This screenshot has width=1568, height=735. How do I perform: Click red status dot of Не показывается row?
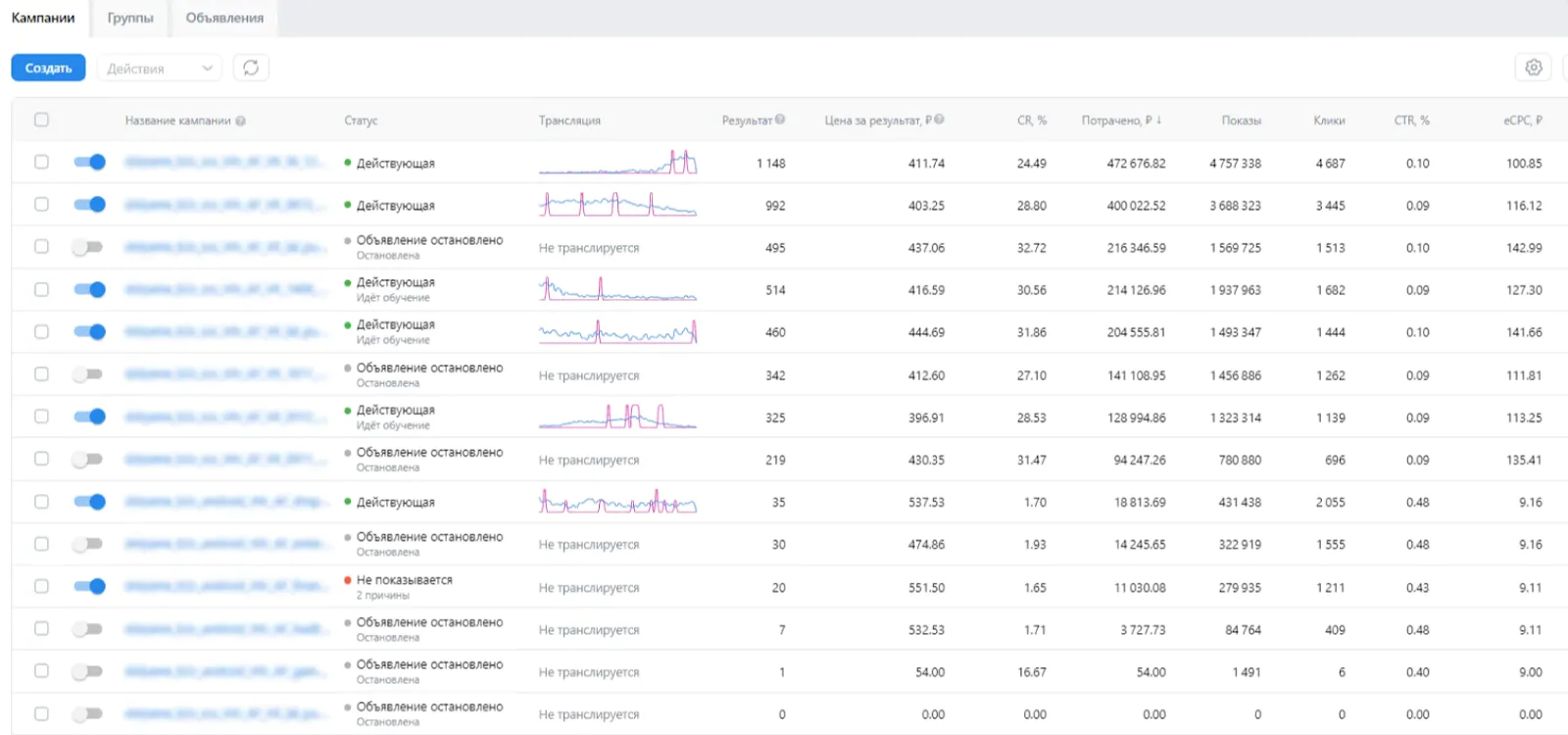tap(348, 580)
